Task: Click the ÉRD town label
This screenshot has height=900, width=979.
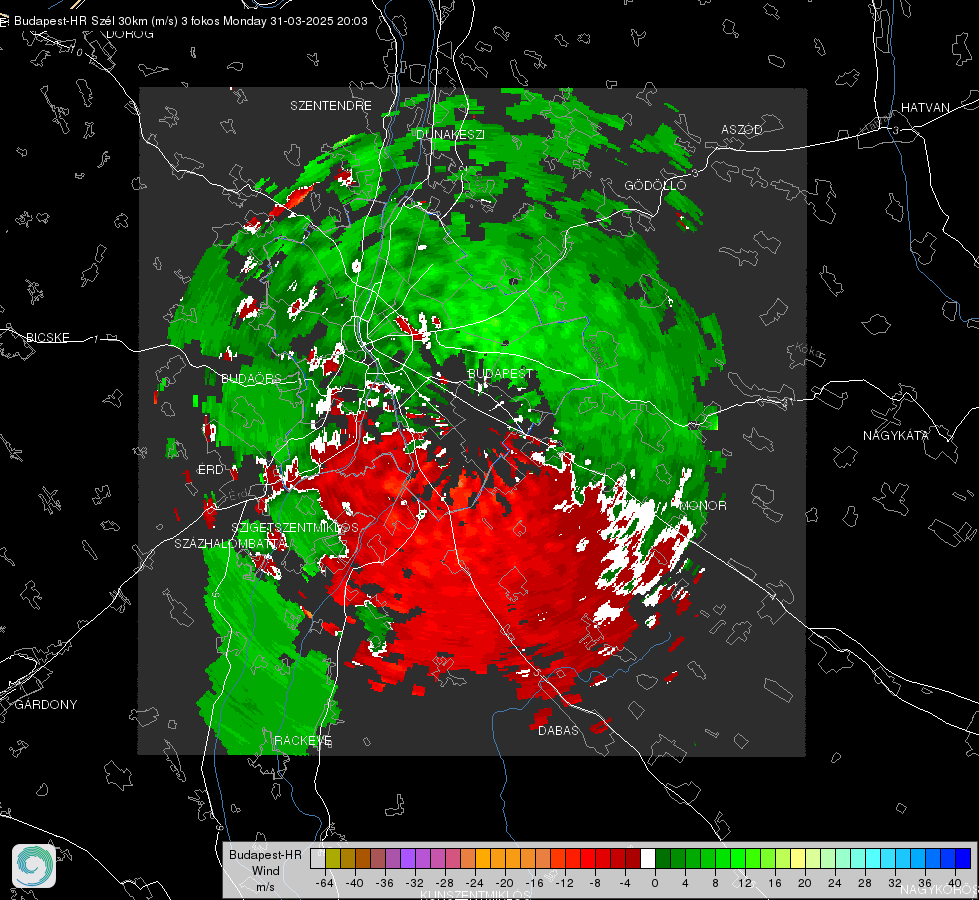Action: tap(210, 470)
